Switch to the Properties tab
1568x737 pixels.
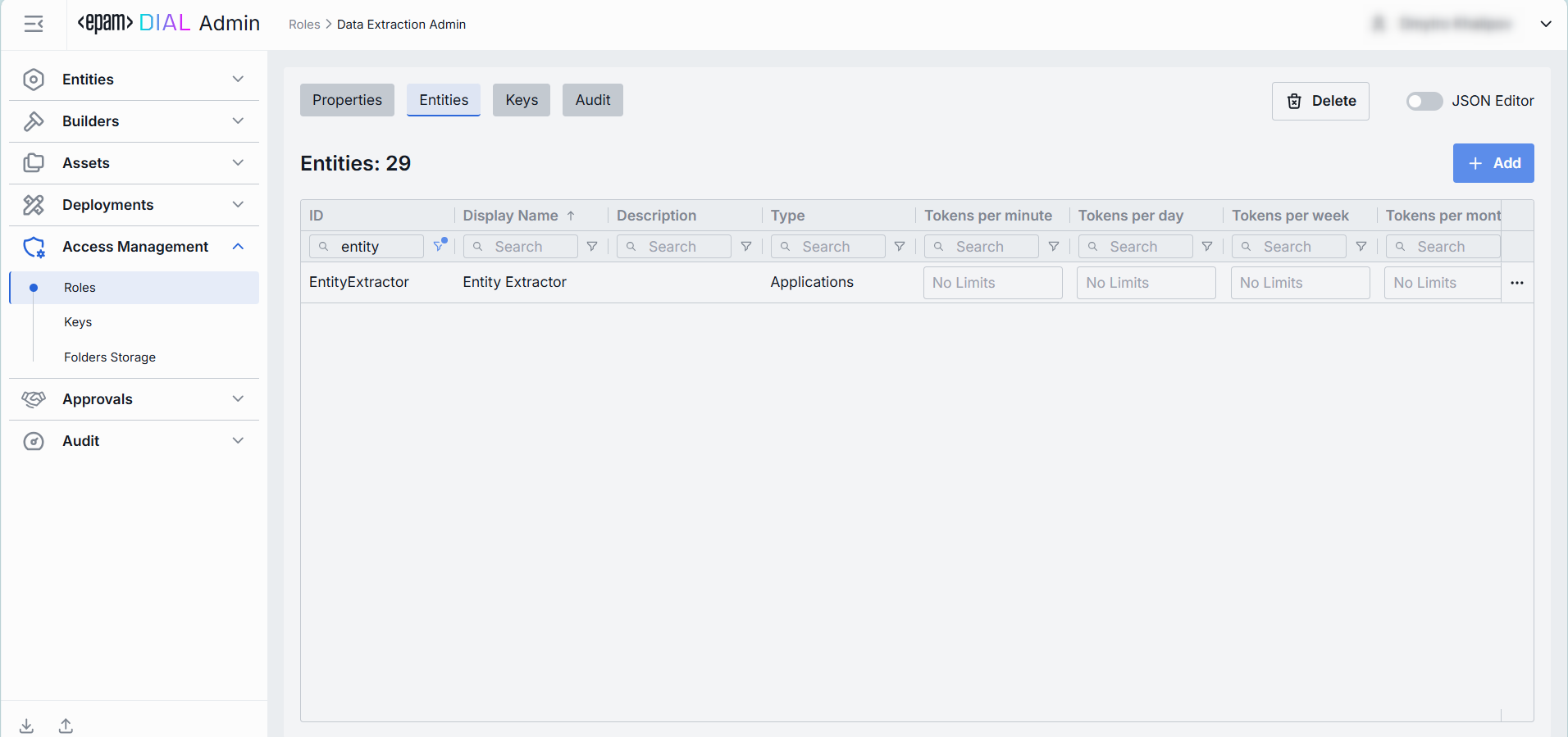coord(347,100)
